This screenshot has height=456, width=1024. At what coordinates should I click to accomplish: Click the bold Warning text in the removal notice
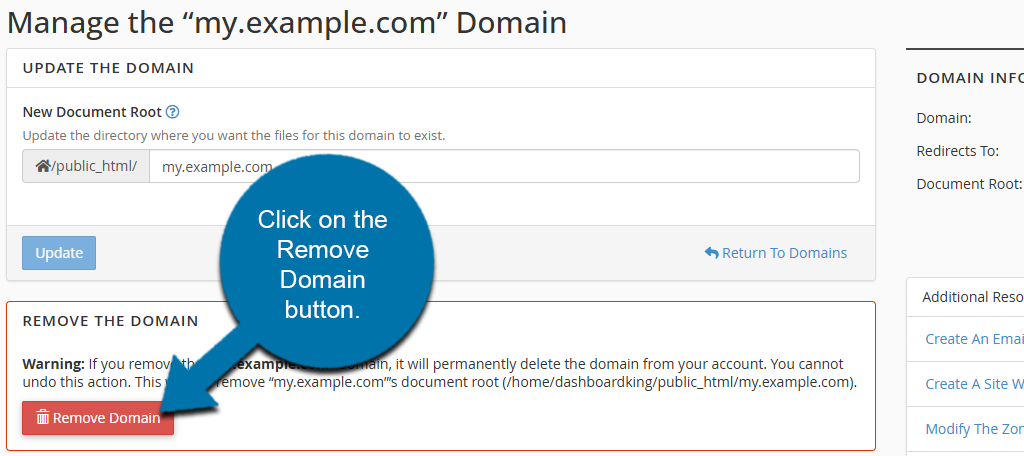53,364
